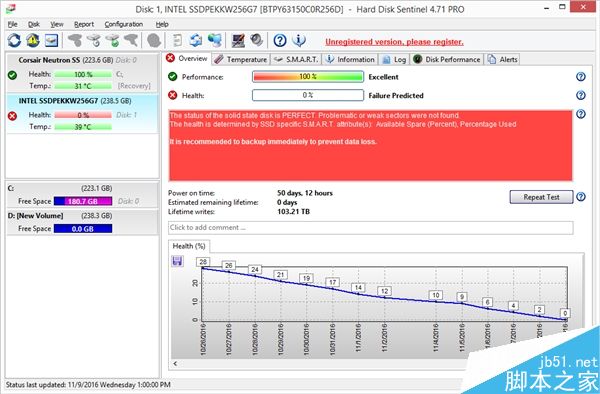Click the globe and computer network icon

(x=215, y=40)
